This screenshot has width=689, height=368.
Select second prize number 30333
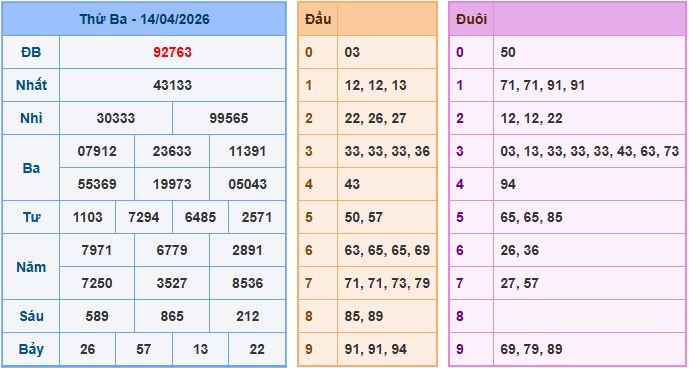116,118
